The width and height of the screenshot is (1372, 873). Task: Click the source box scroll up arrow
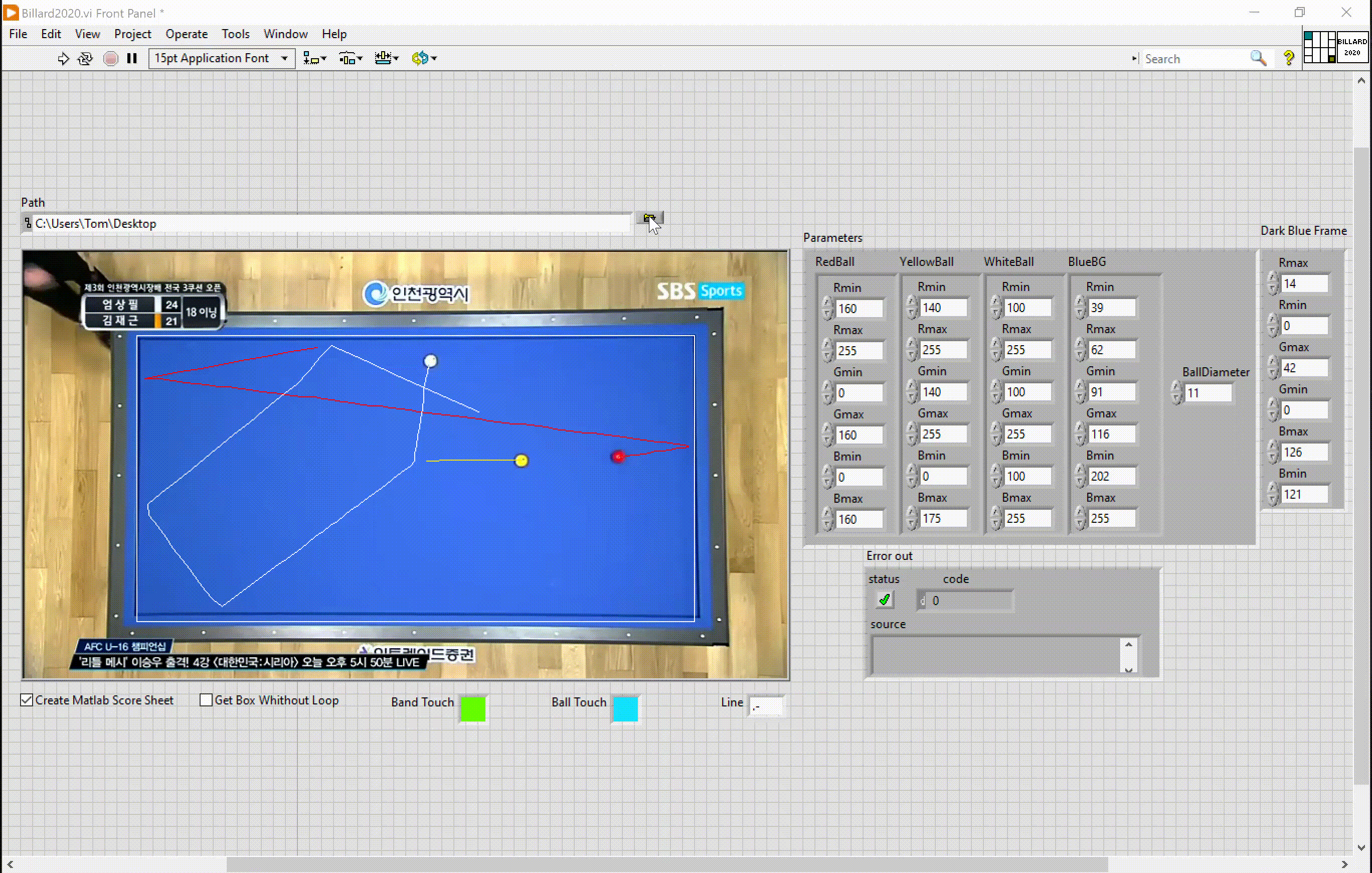click(x=1129, y=644)
